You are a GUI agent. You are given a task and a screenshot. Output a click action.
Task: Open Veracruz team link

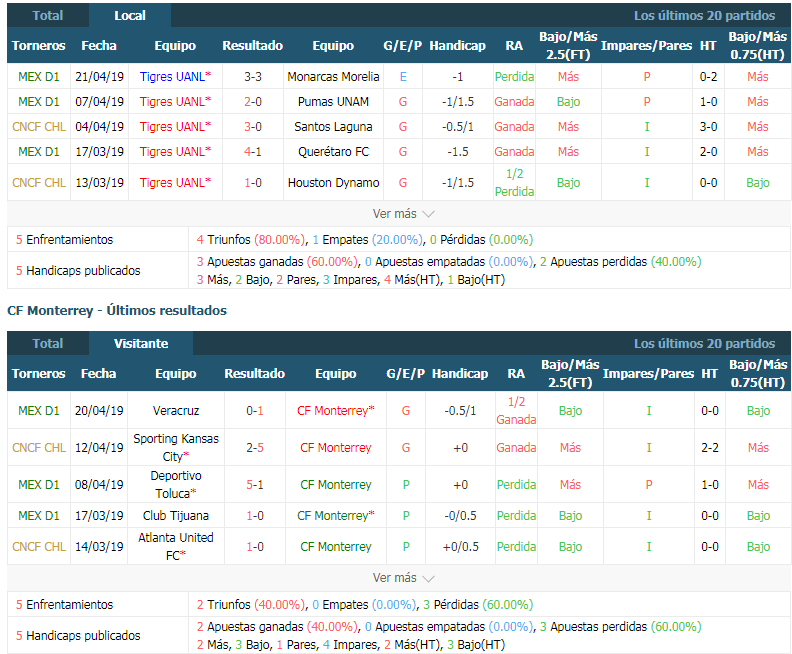pos(176,411)
